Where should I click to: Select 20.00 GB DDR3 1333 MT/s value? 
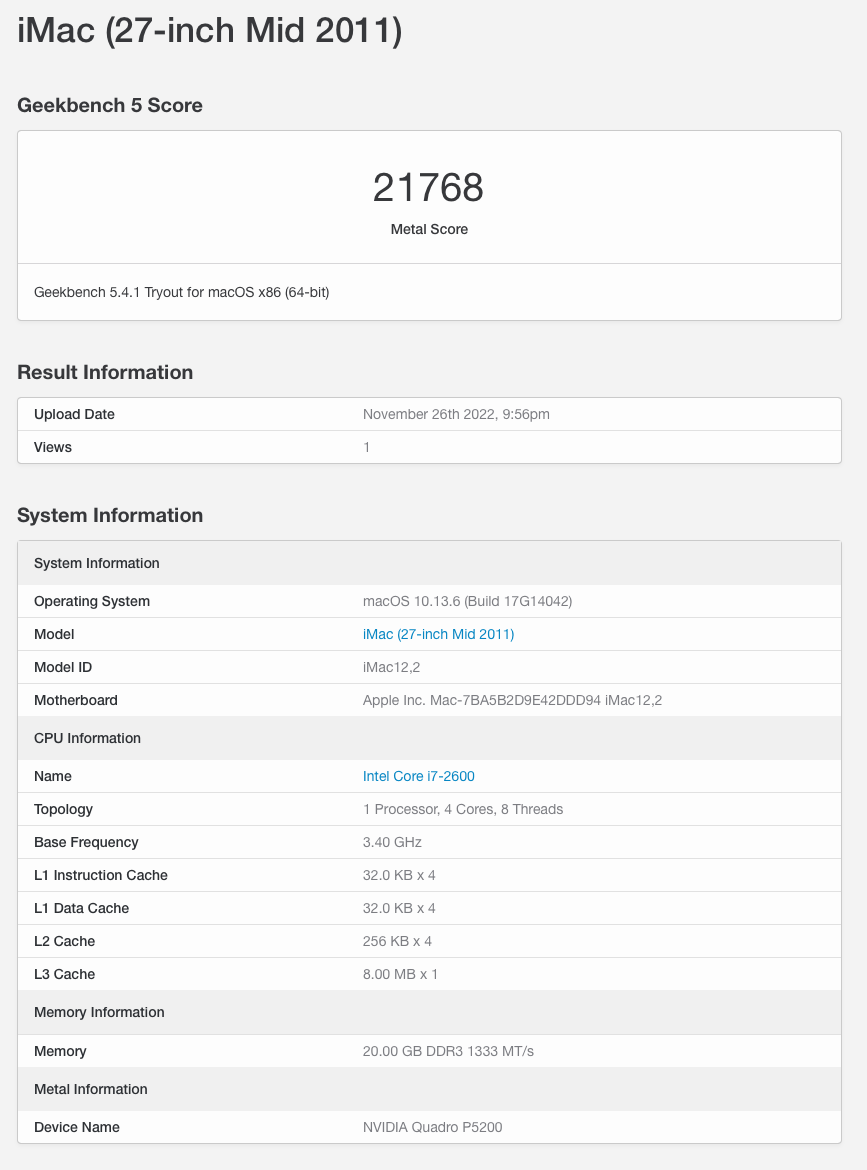click(x=448, y=1051)
